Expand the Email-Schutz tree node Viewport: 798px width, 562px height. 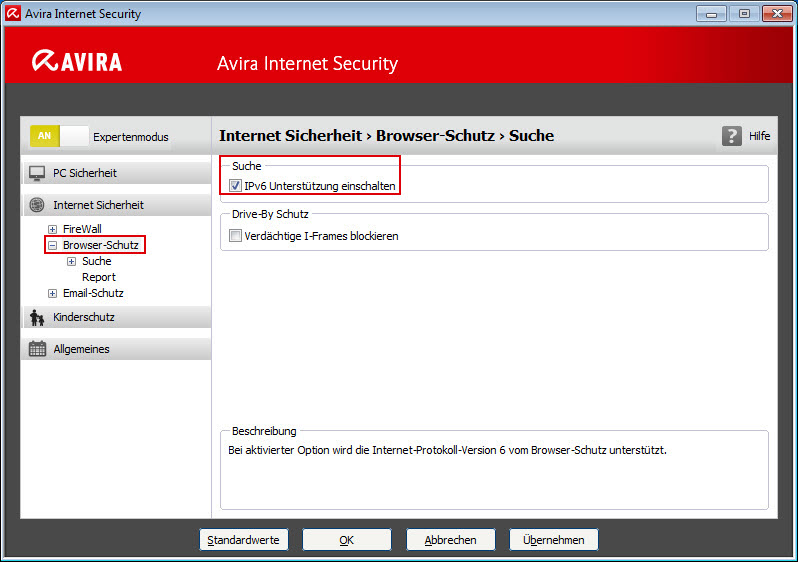[52, 294]
